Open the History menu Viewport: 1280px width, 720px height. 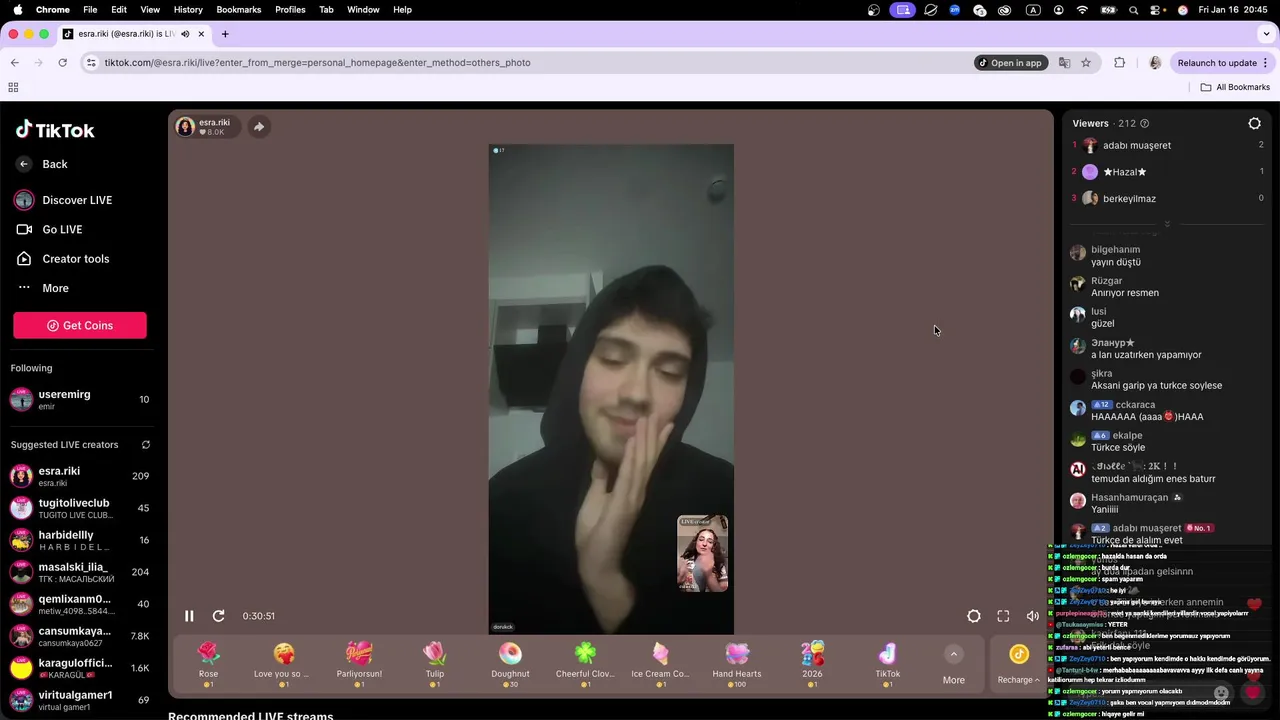pyautogui.click(x=188, y=9)
